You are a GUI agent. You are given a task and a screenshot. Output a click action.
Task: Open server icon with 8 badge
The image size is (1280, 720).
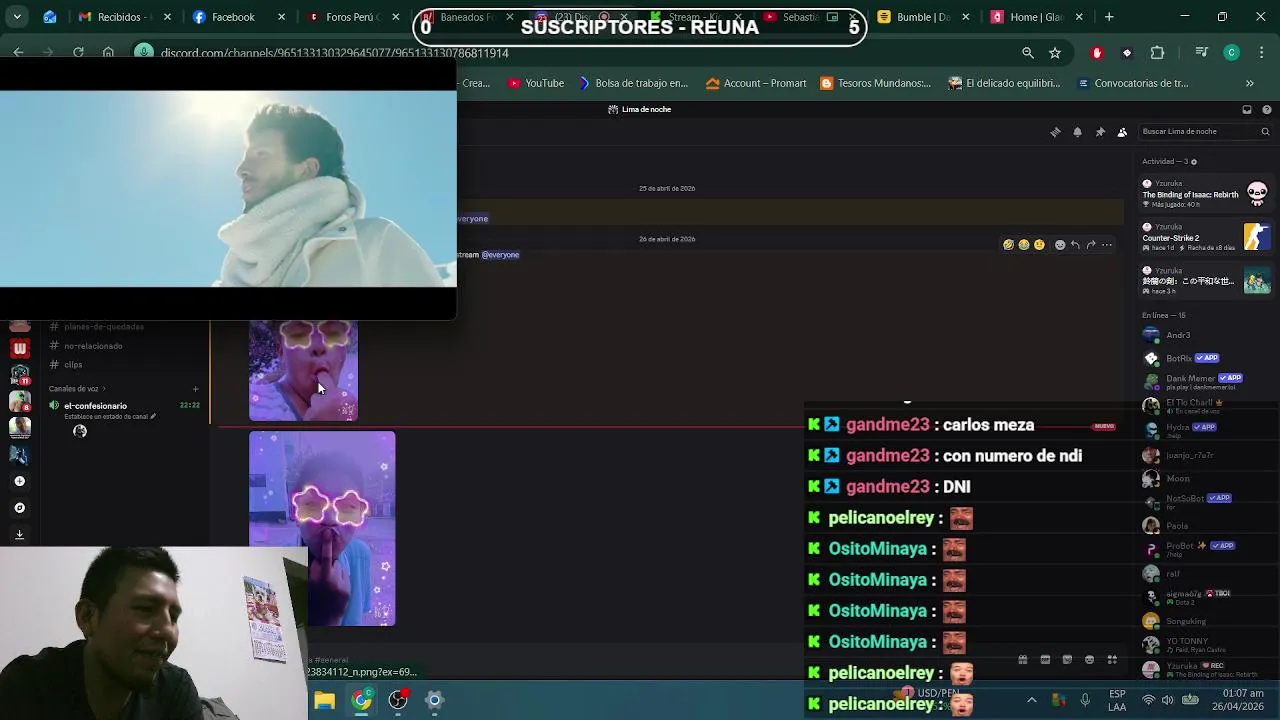click(x=20, y=402)
